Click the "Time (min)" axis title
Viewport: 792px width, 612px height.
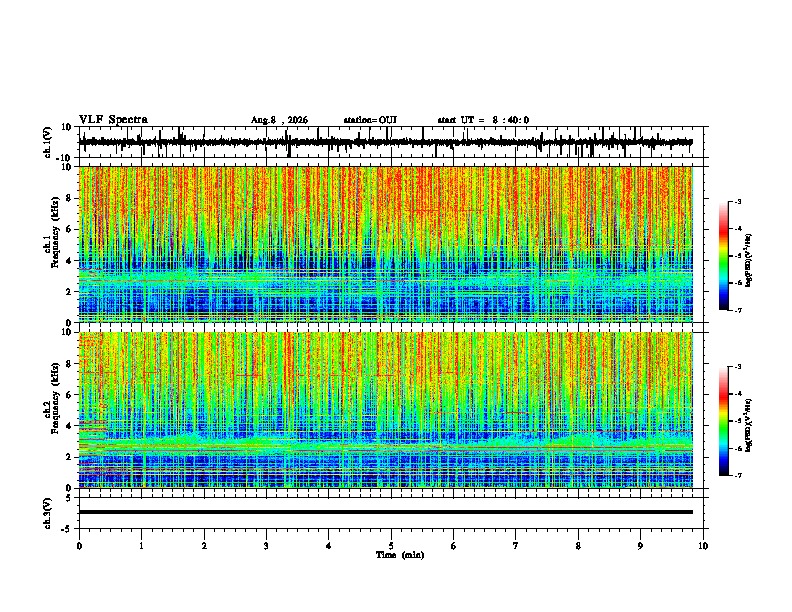click(400, 555)
